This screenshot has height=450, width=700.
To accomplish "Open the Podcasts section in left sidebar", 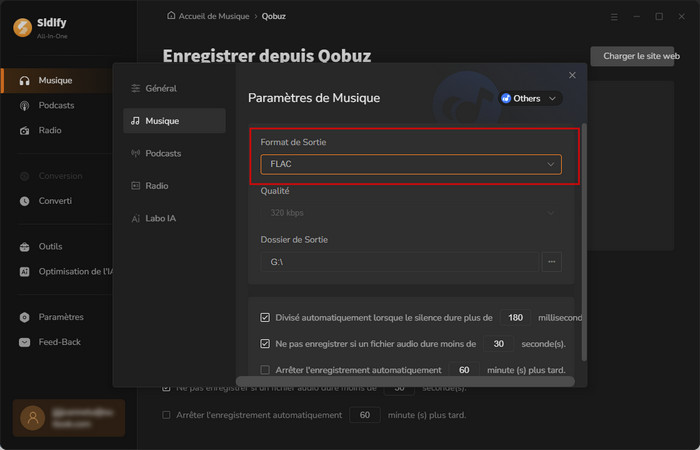I will (x=56, y=105).
